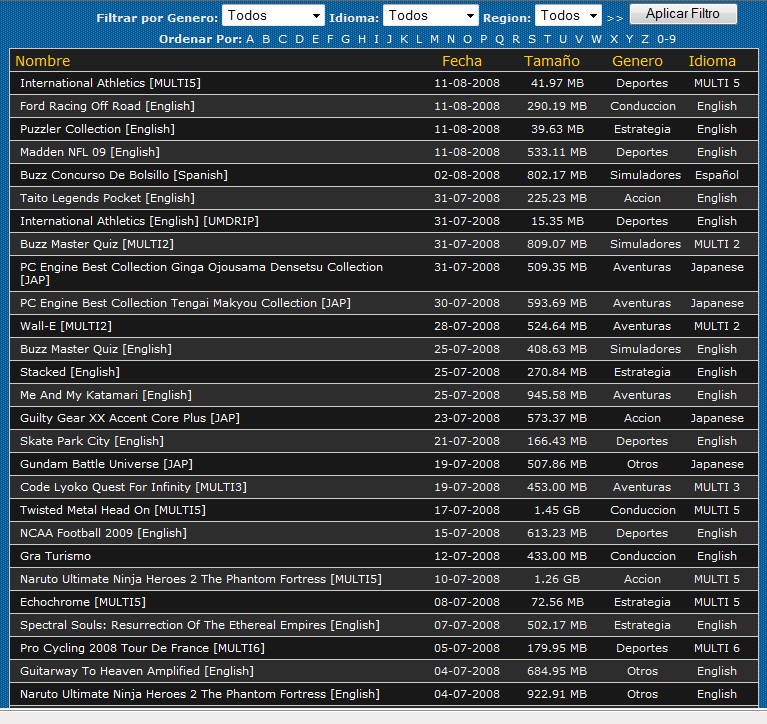This screenshot has height=724, width=767.
Task: Open Ford Racing Off Road [English]
Action: 108,106
